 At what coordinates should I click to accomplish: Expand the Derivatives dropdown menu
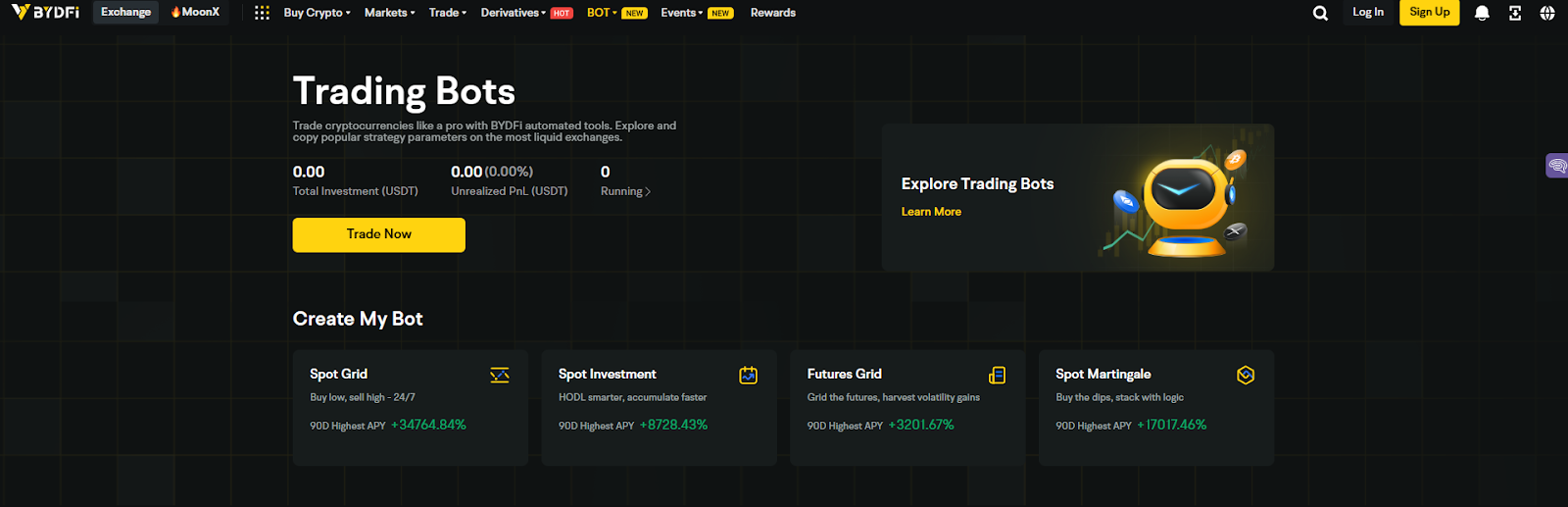[514, 13]
